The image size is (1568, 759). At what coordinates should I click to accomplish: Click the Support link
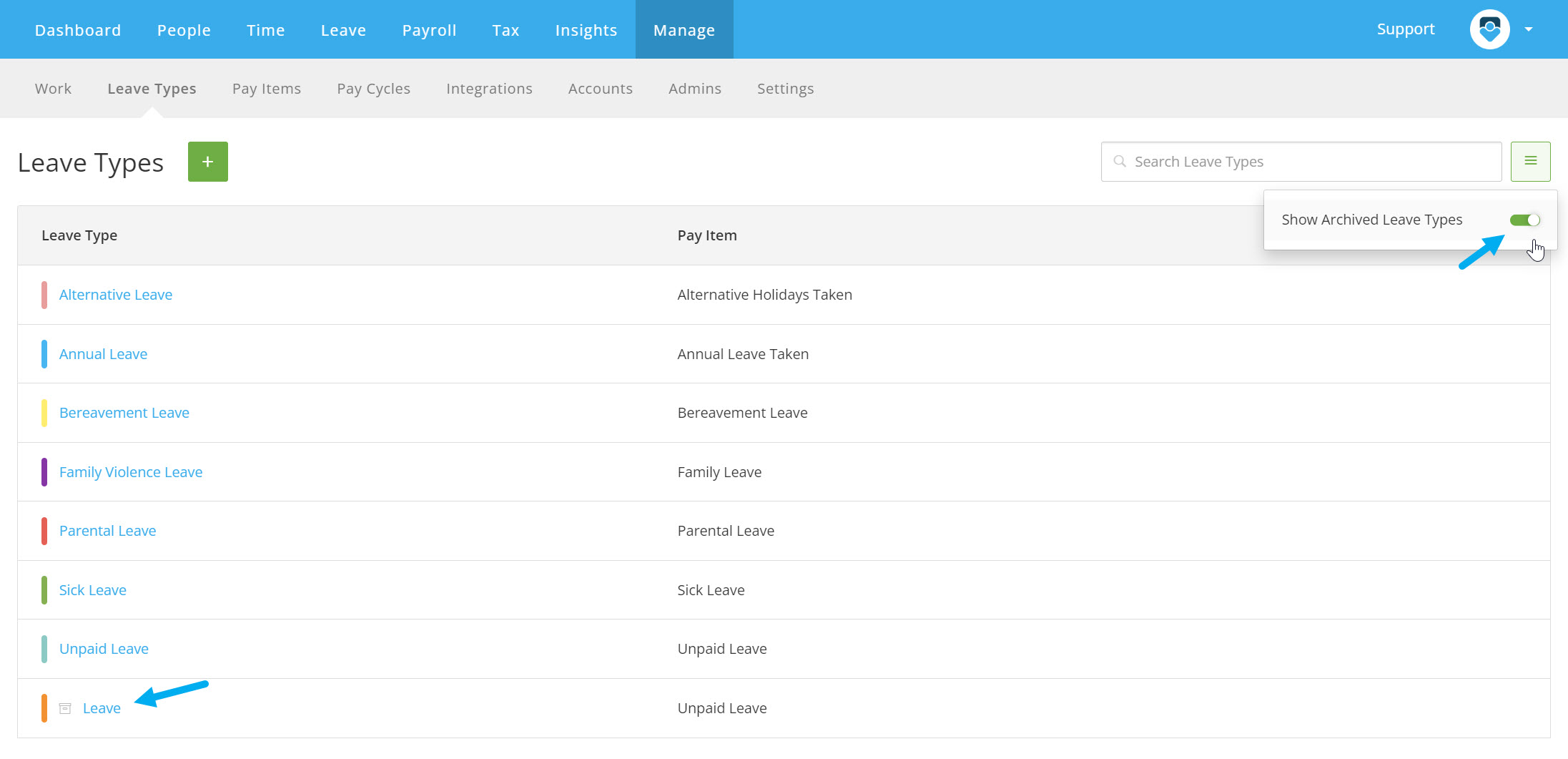pos(1406,29)
